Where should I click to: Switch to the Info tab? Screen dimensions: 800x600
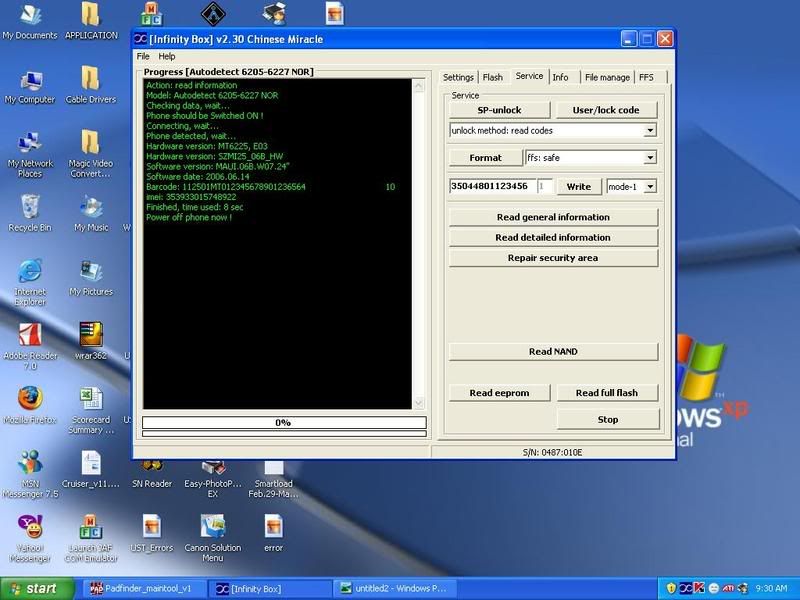[560, 78]
